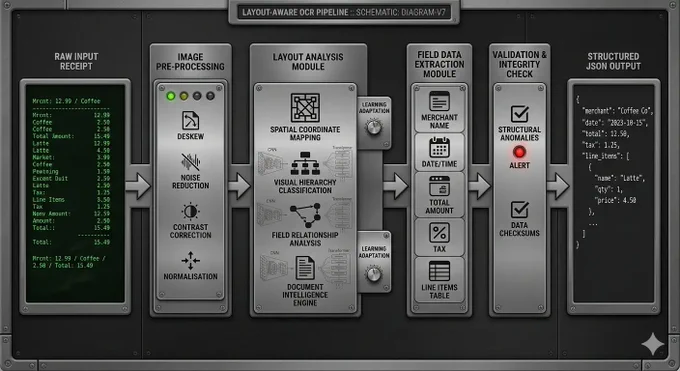Click the Field Data Extraction Module header
Screen dimensions: 680x371
pos(439,64)
